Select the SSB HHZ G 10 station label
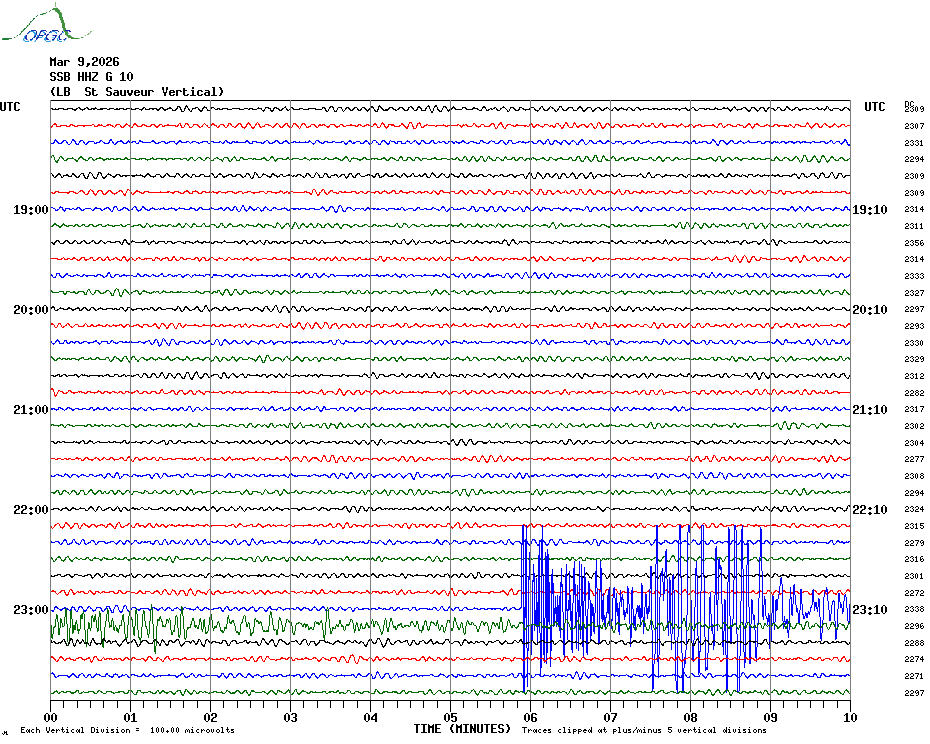The width and height of the screenshot is (930, 744). [x=91, y=77]
